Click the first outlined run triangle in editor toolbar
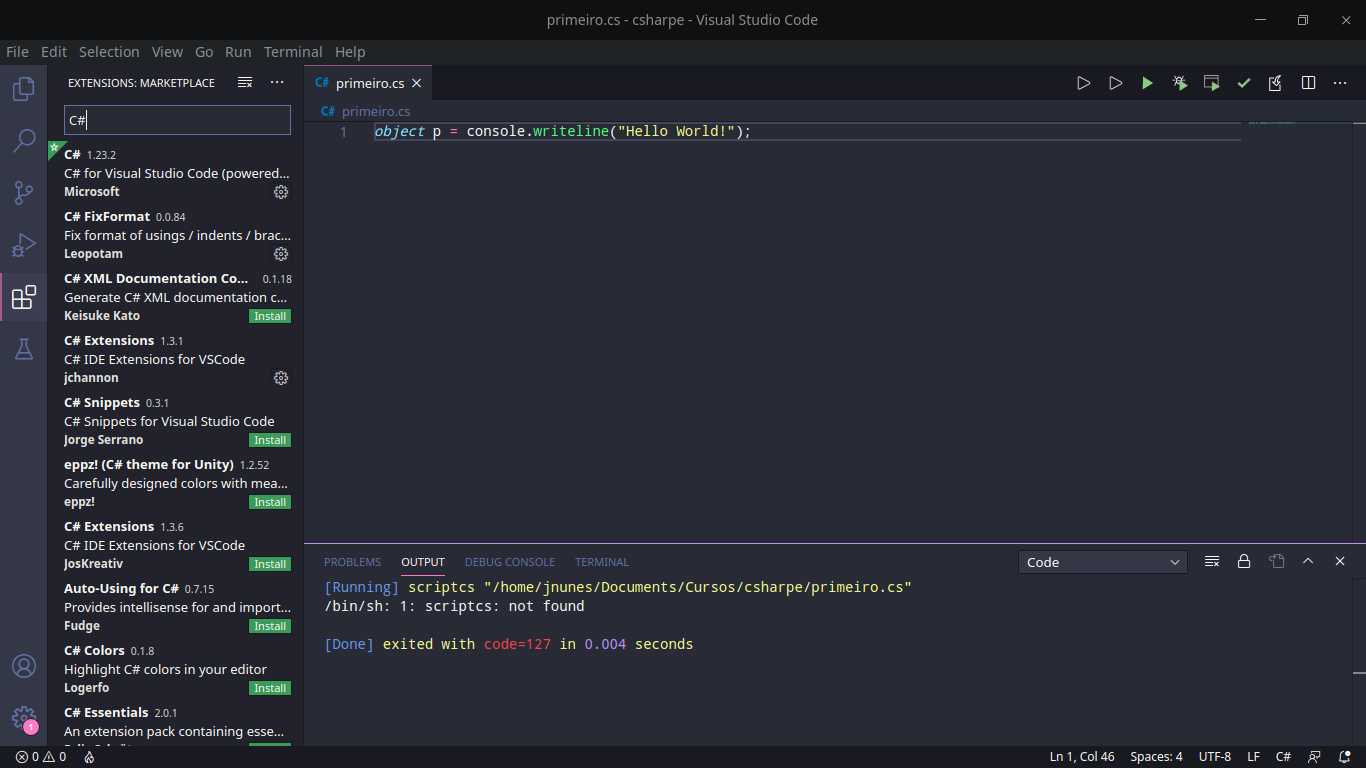This screenshot has width=1366, height=768. tap(1083, 83)
